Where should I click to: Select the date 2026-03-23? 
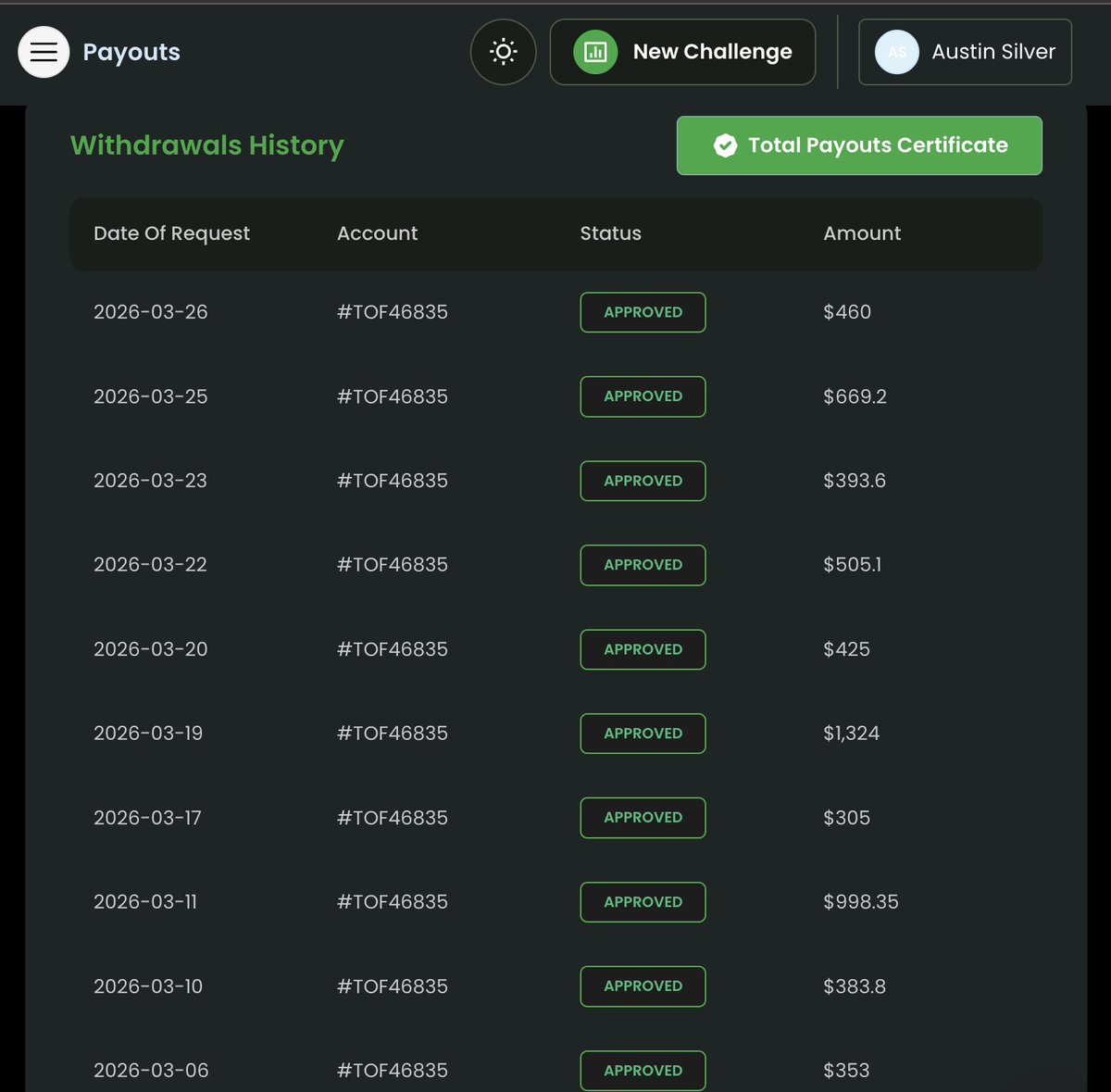[x=151, y=481]
